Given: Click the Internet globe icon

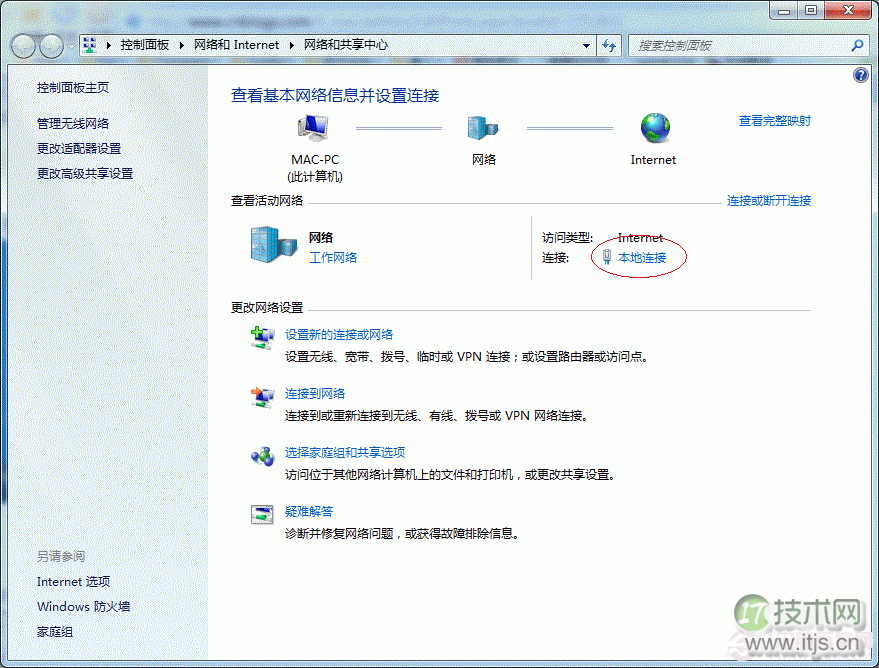Looking at the screenshot, I should (655, 128).
